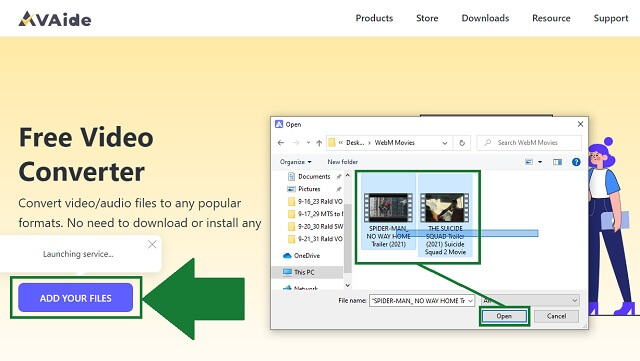Image resolution: width=640 pixels, height=361 pixels.
Task: Open the Organize menu
Action: coord(296,162)
